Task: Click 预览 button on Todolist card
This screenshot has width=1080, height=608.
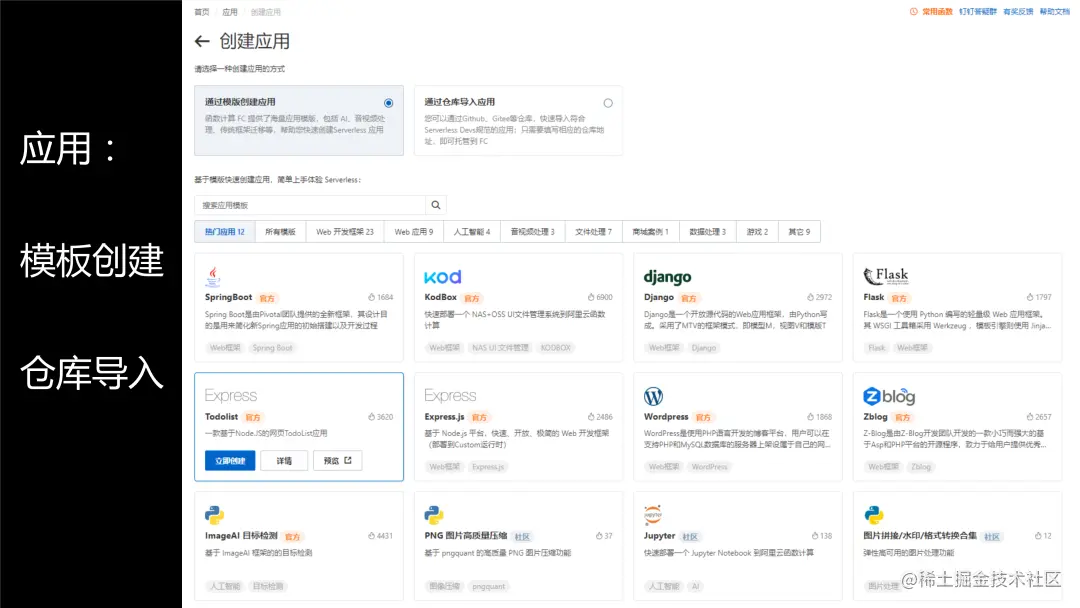Action: pyautogui.click(x=338, y=461)
